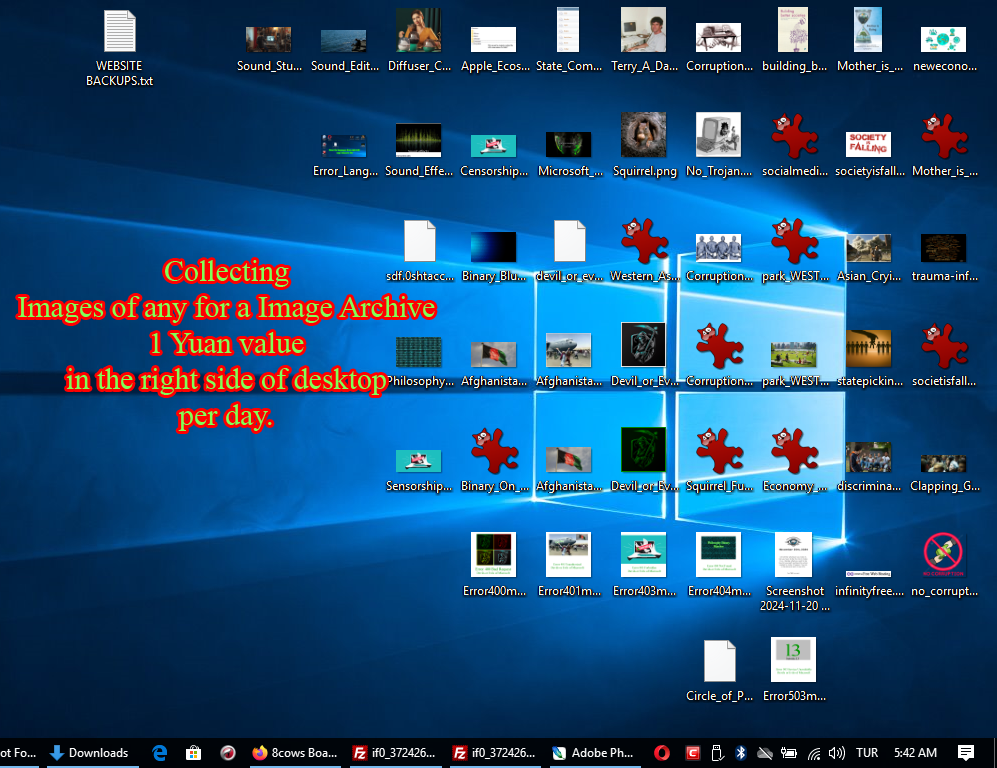Open the Microsoft Store taskbar icon
The height and width of the screenshot is (768, 997).
click(194, 753)
